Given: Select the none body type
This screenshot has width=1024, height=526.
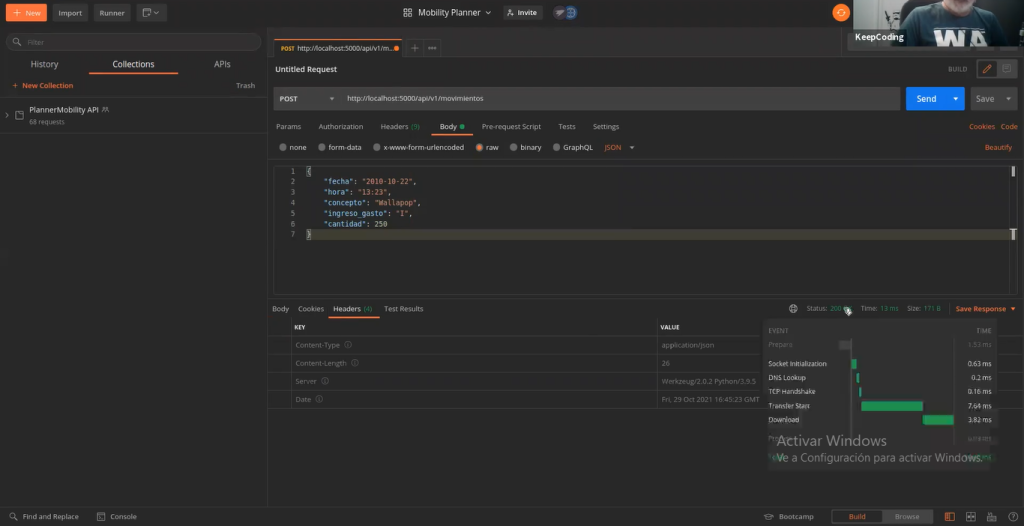Looking at the screenshot, I should tap(293, 147).
